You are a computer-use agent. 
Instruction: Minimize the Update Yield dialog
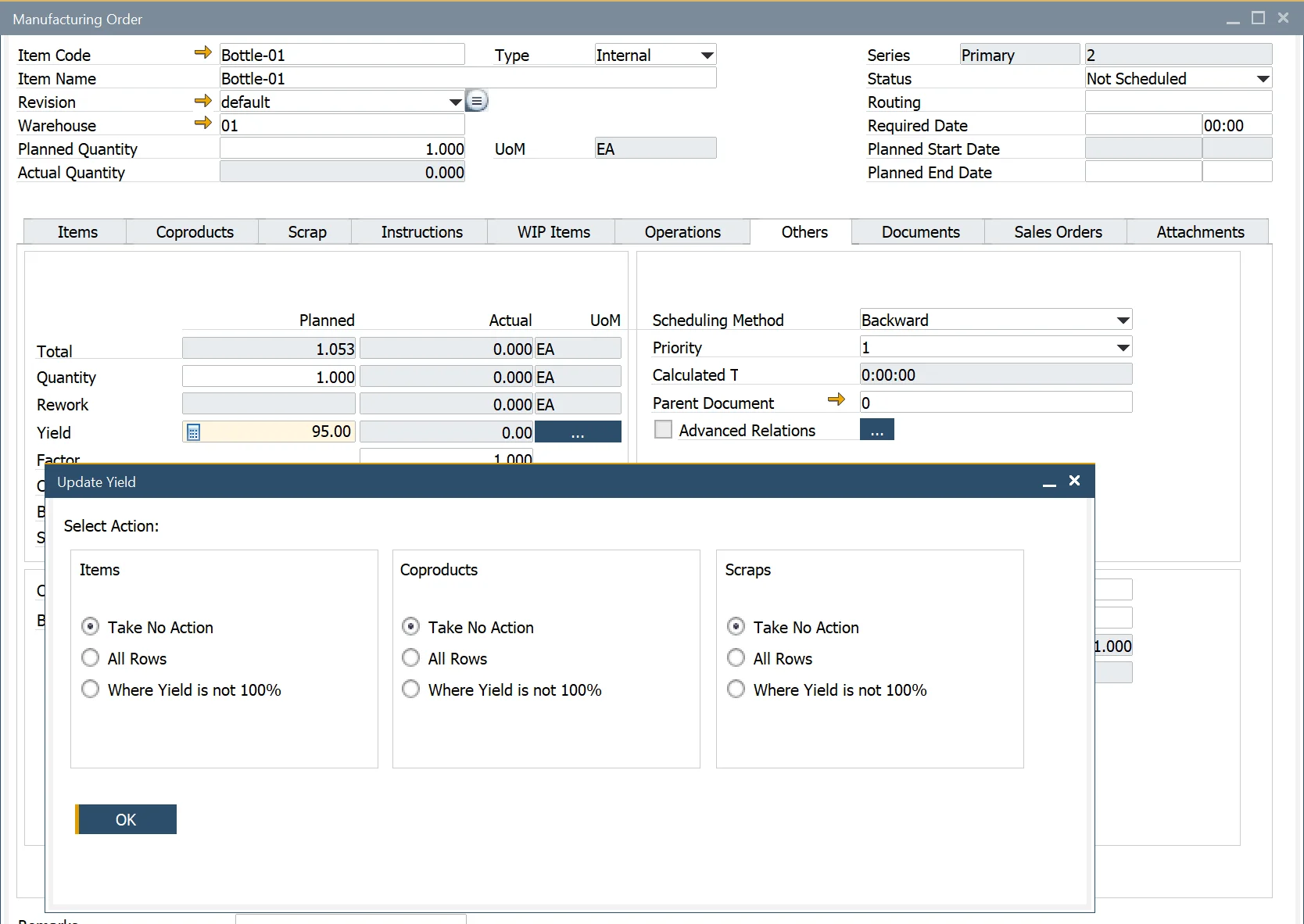[x=1049, y=482]
